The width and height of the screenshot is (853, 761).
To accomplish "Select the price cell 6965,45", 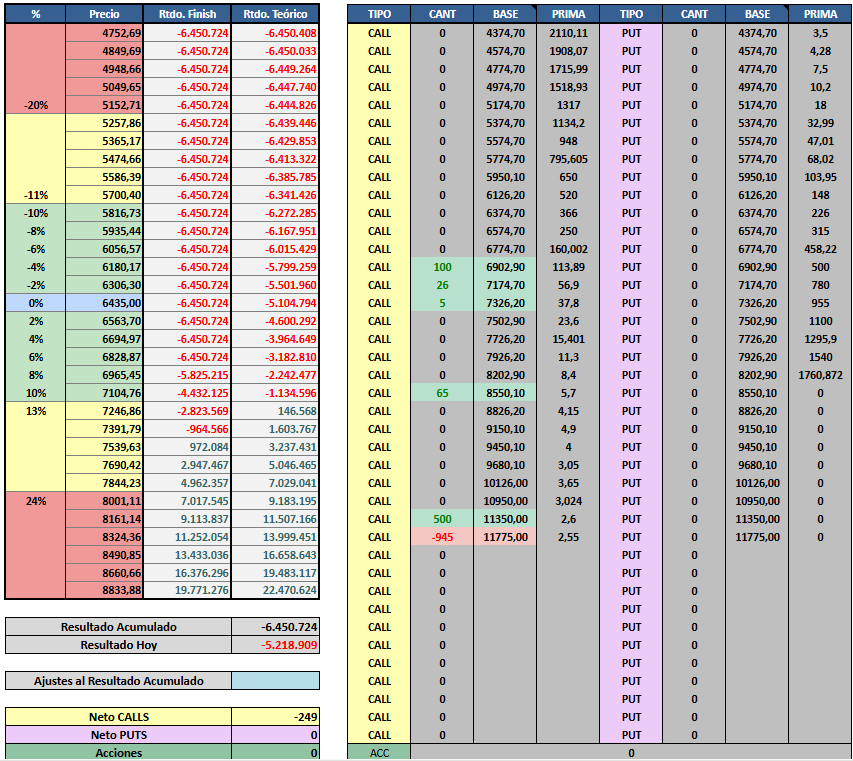I will 104,375.
